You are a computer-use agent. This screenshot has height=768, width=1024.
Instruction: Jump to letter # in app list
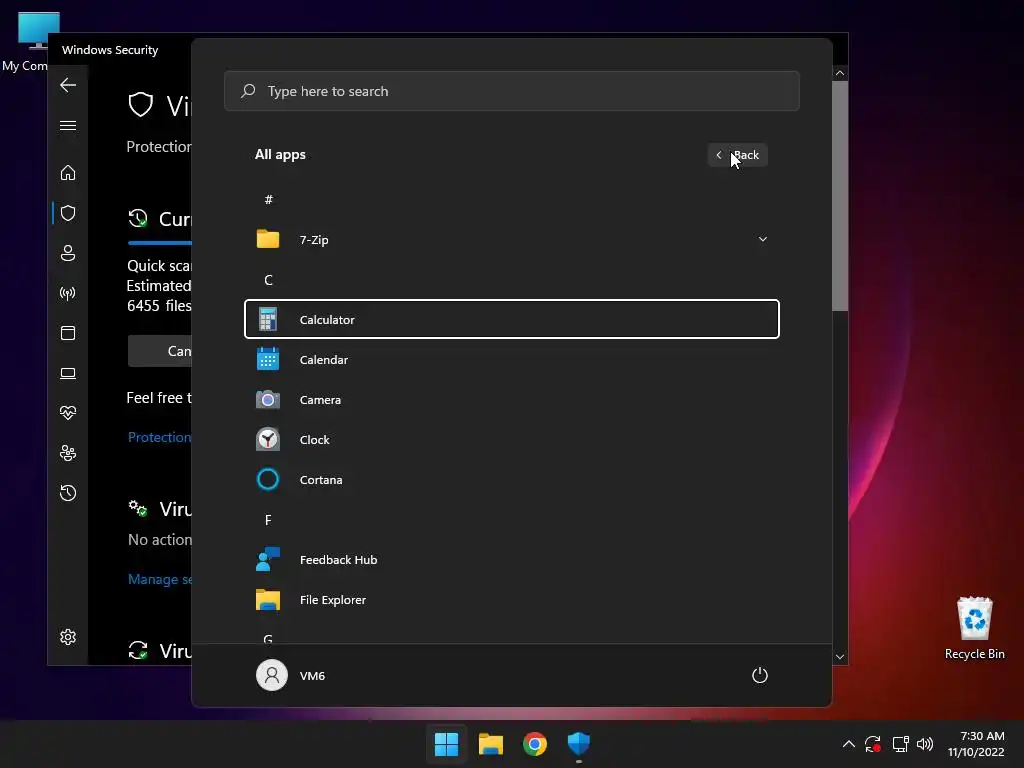coord(268,199)
